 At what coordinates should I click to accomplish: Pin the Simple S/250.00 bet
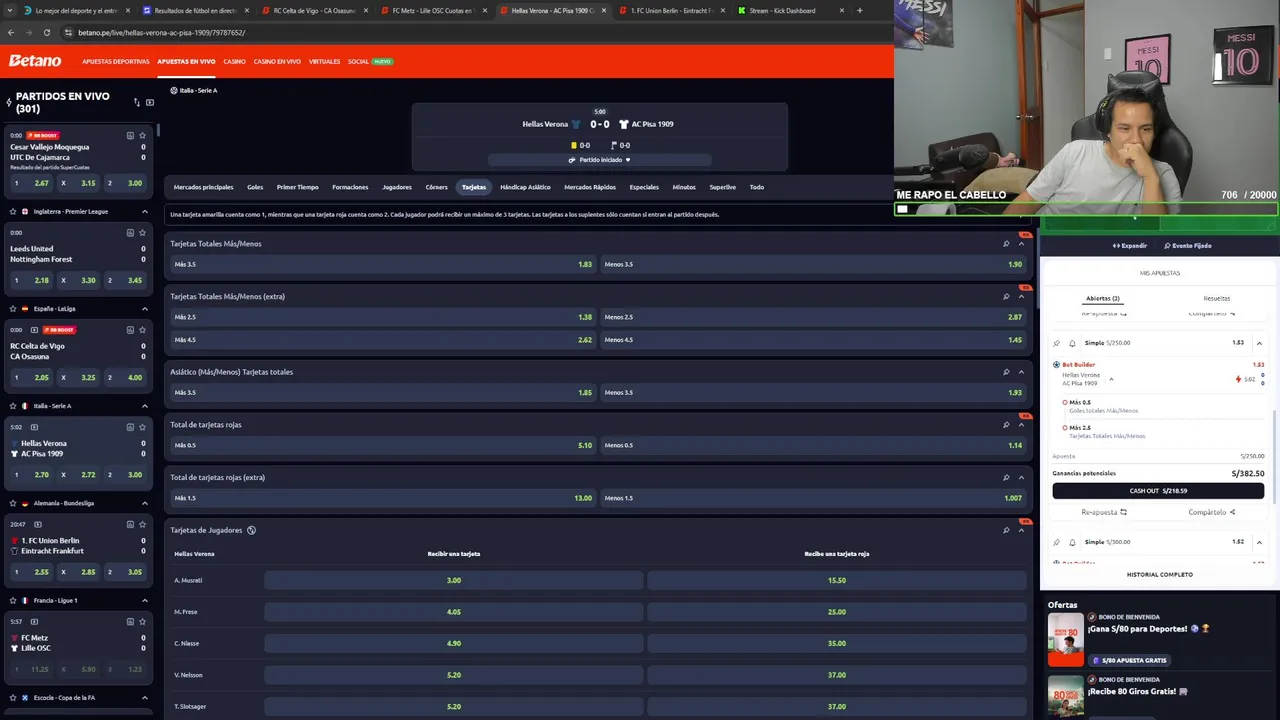pos(1057,343)
